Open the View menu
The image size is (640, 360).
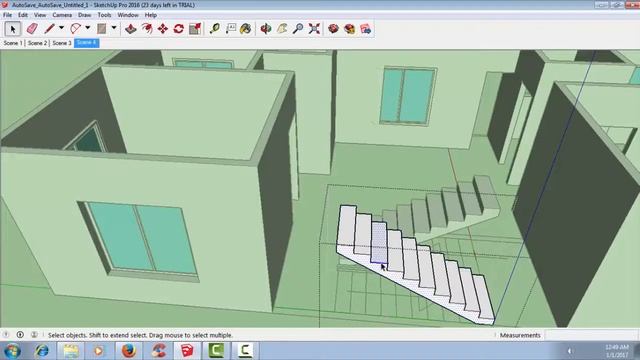pyautogui.click(x=40, y=15)
